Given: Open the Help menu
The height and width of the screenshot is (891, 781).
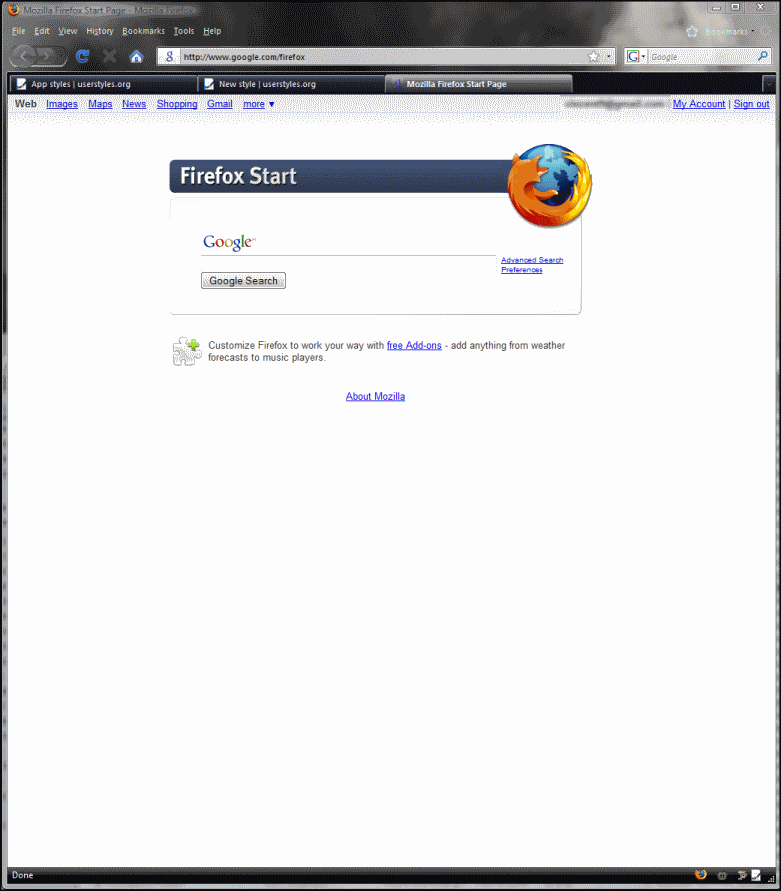Looking at the screenshot, I should click(x=212, y=31).
